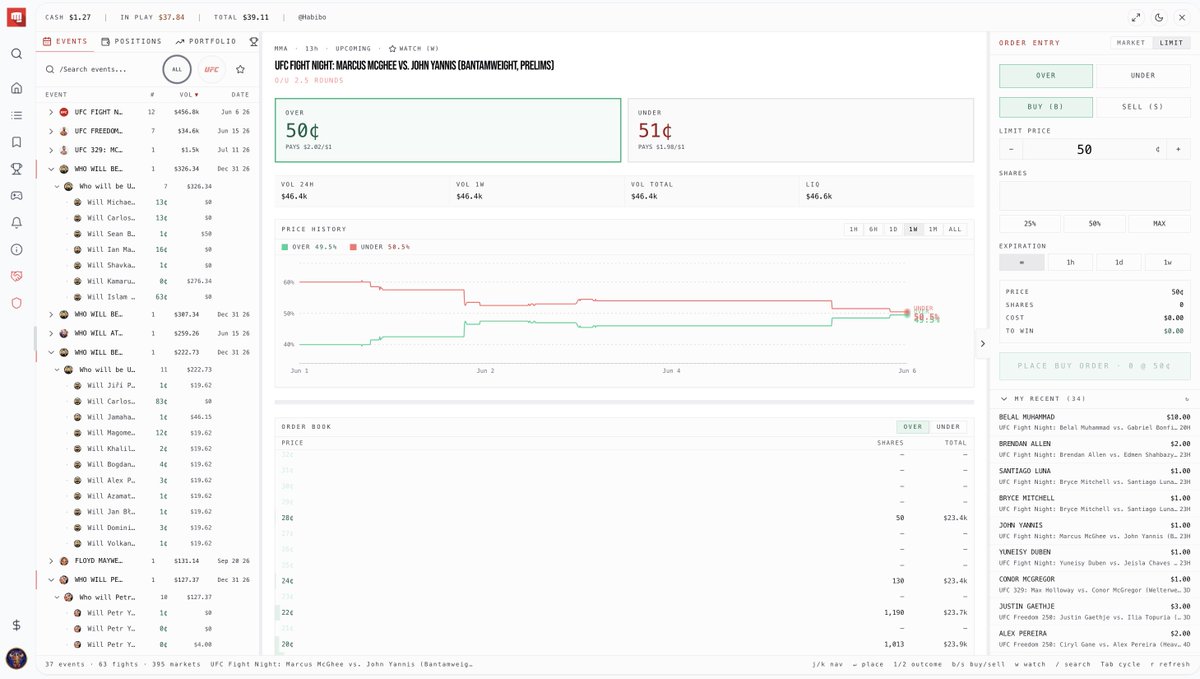Set price history range to ALL
1200x679 pixels.
pyautogui.click(x=955, y=229)
